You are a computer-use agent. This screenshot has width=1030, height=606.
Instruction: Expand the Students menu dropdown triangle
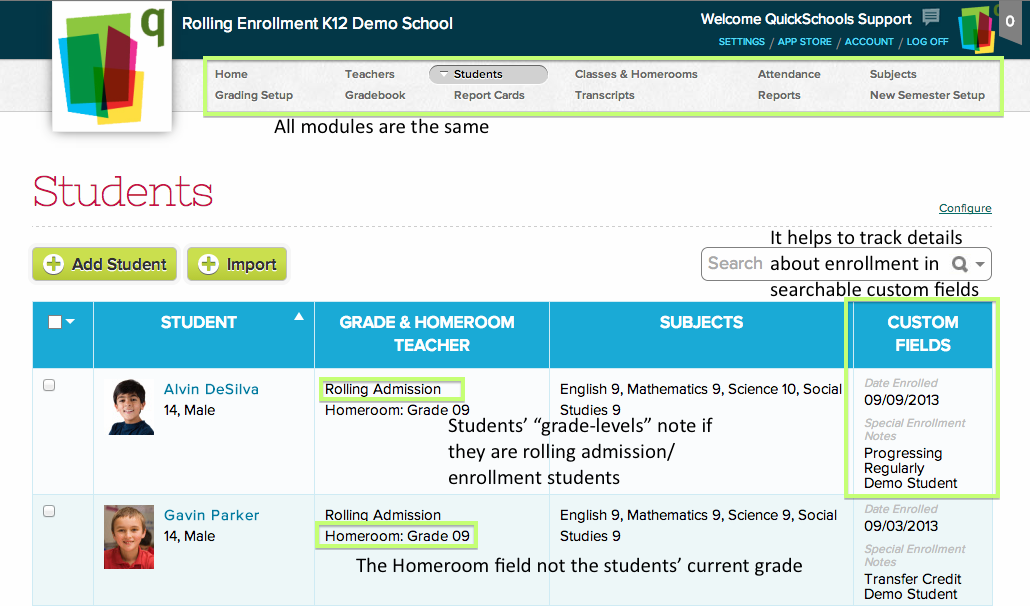click(x=444, y=74)
